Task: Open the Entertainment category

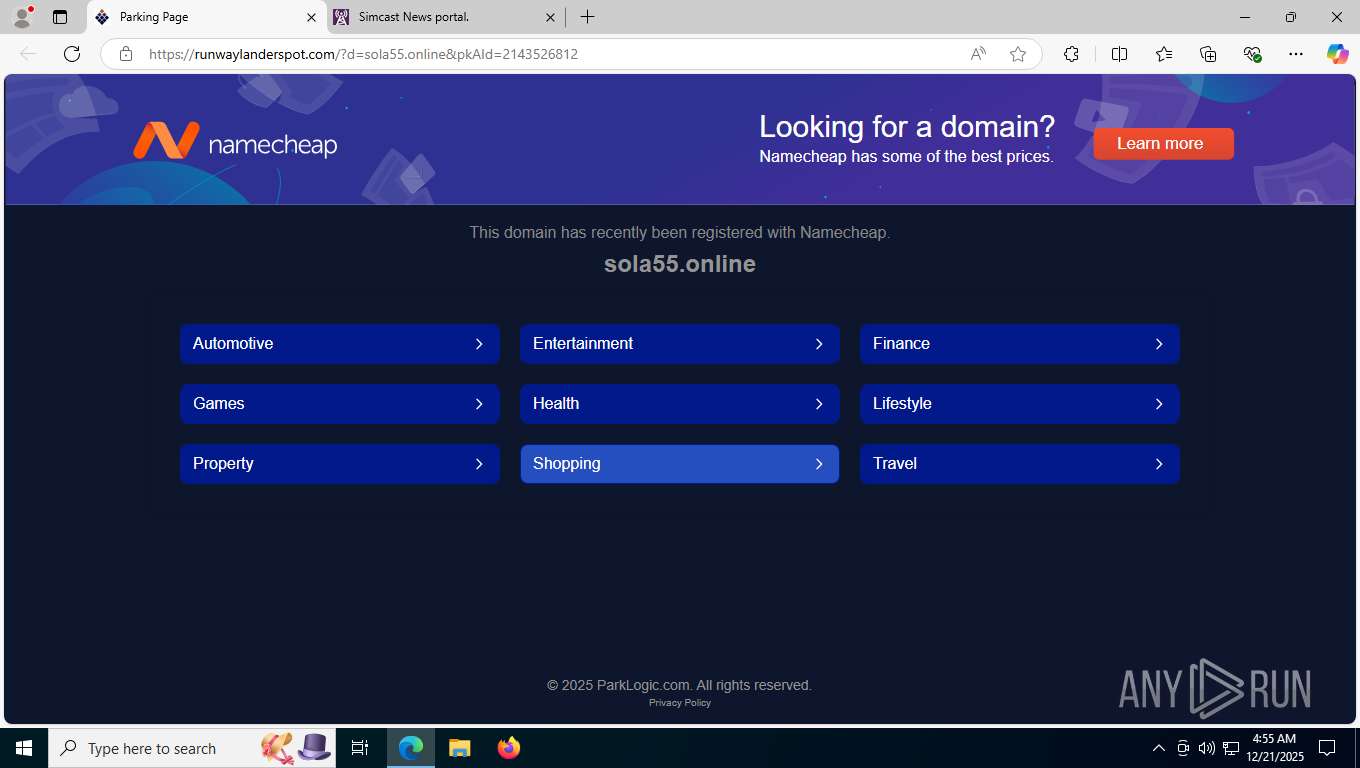Action: 680,343
